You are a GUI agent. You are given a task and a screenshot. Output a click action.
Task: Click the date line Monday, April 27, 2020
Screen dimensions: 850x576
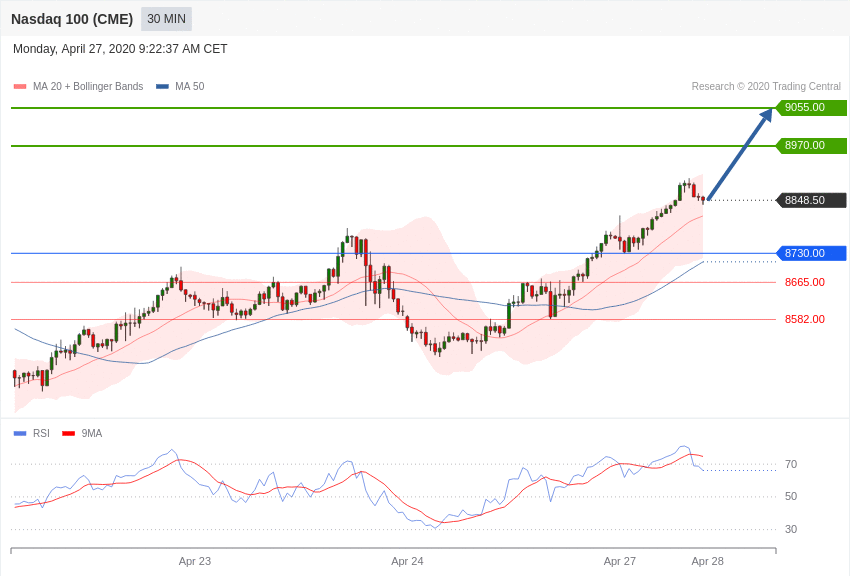120,49
